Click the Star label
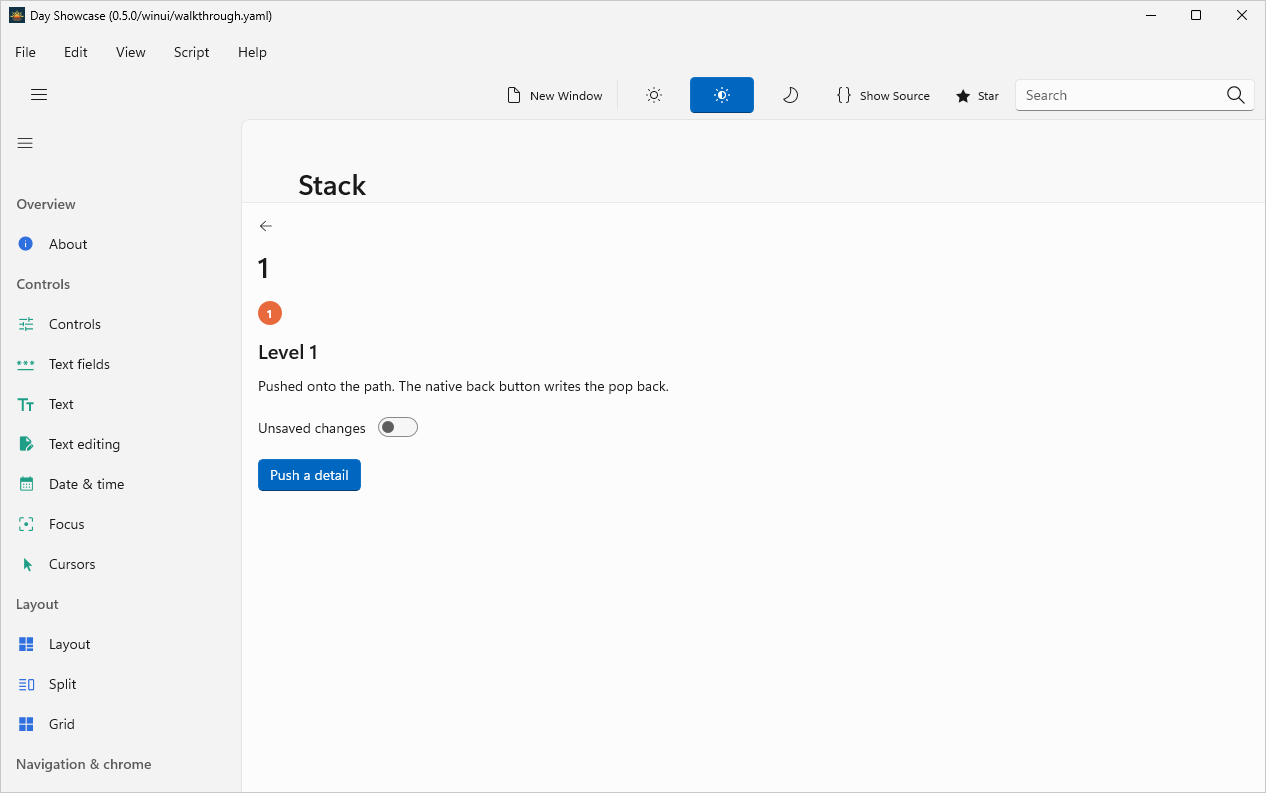The height and width of the screenshot is (793, 1266). pos(988,96)
